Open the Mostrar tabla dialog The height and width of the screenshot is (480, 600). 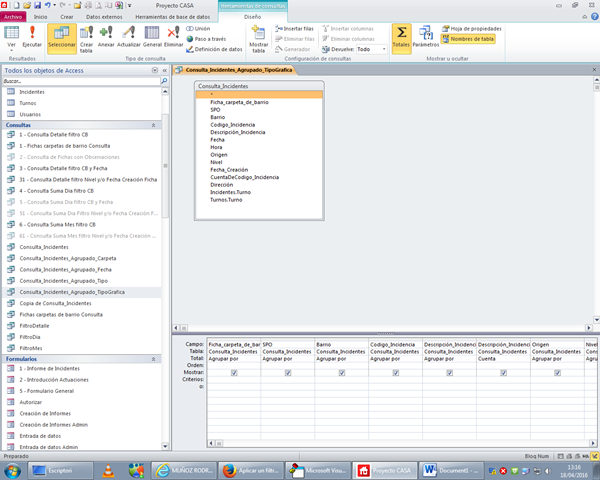258,40
